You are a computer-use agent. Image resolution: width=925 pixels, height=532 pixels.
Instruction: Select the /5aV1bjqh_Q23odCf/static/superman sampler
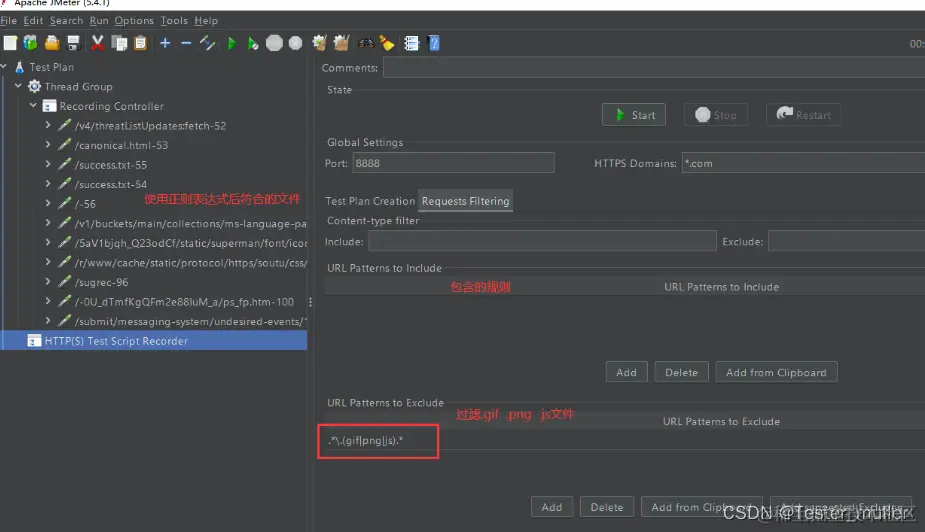pyautogui.click(x=191, y=243)
